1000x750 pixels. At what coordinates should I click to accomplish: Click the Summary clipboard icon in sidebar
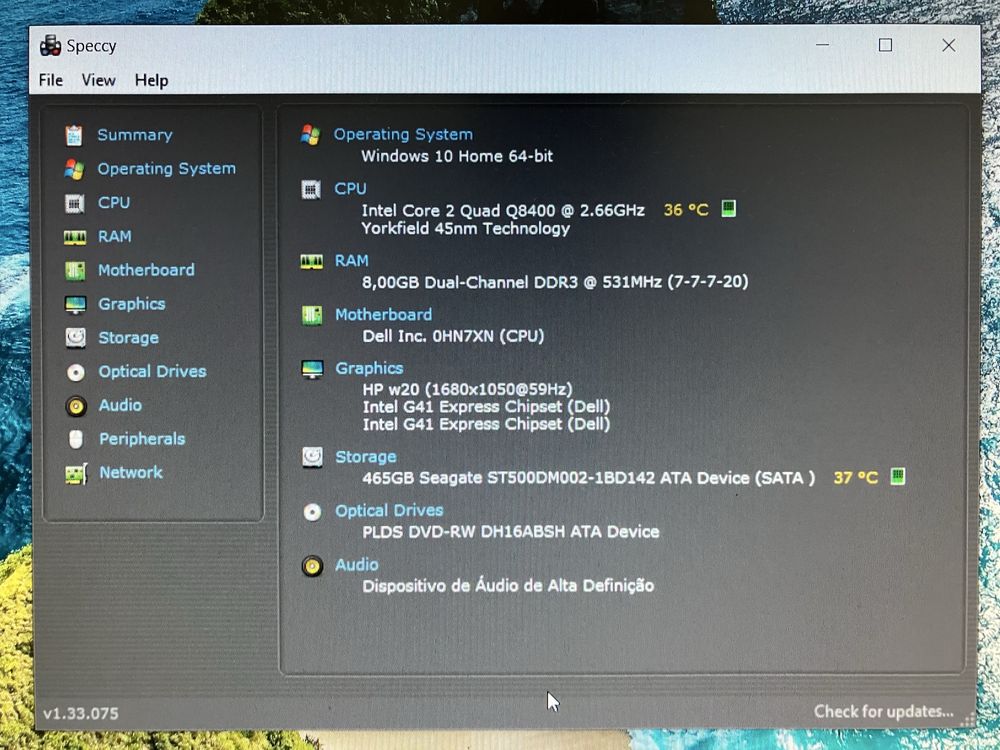(74, 135)
